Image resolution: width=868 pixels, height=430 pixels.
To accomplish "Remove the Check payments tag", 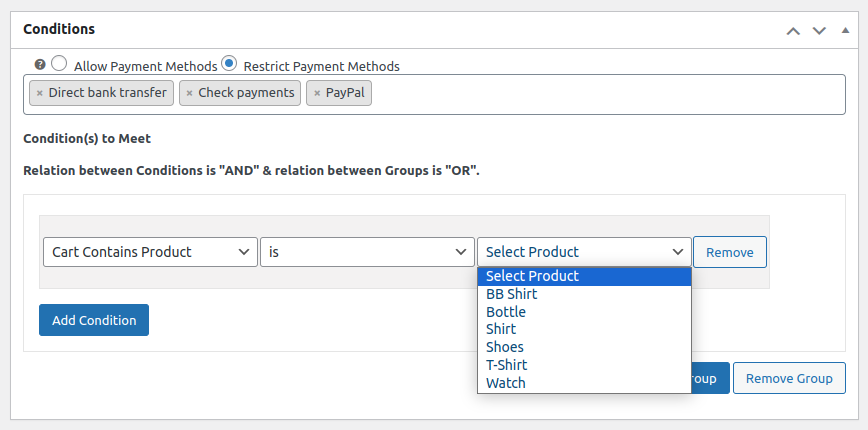I will tap(190, 93).
